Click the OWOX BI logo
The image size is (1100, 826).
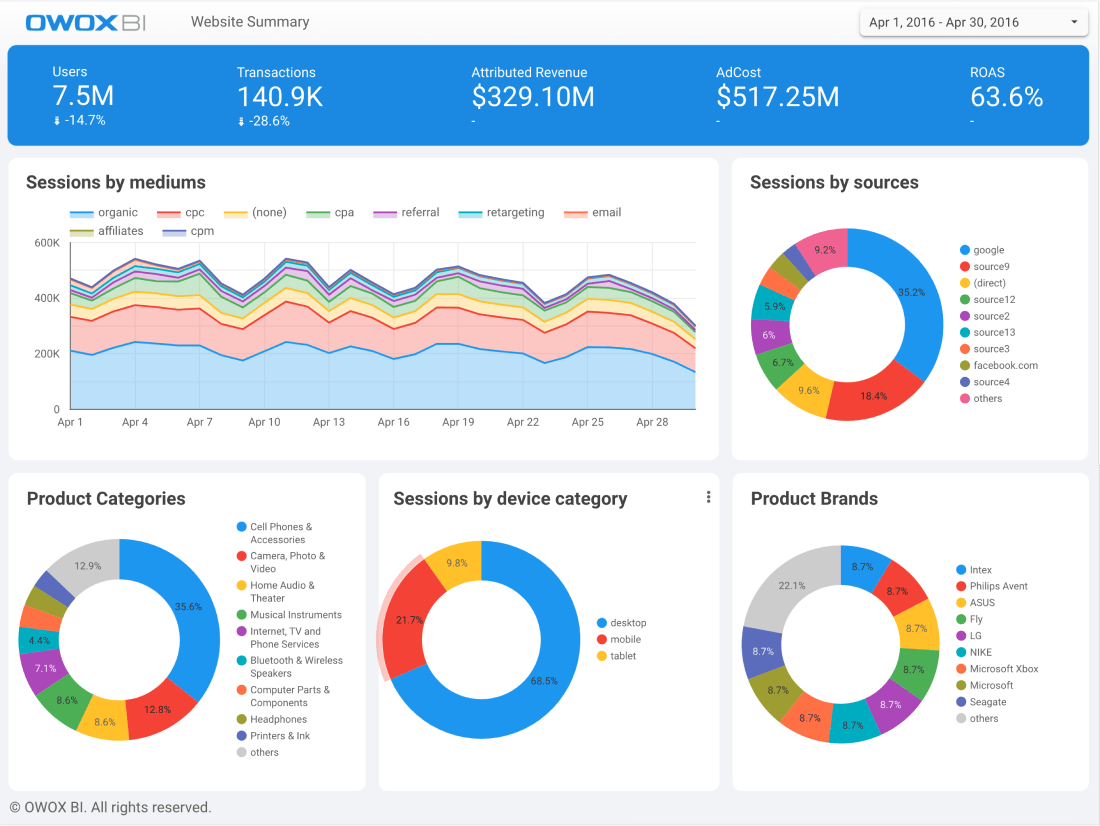coord(86,22)
